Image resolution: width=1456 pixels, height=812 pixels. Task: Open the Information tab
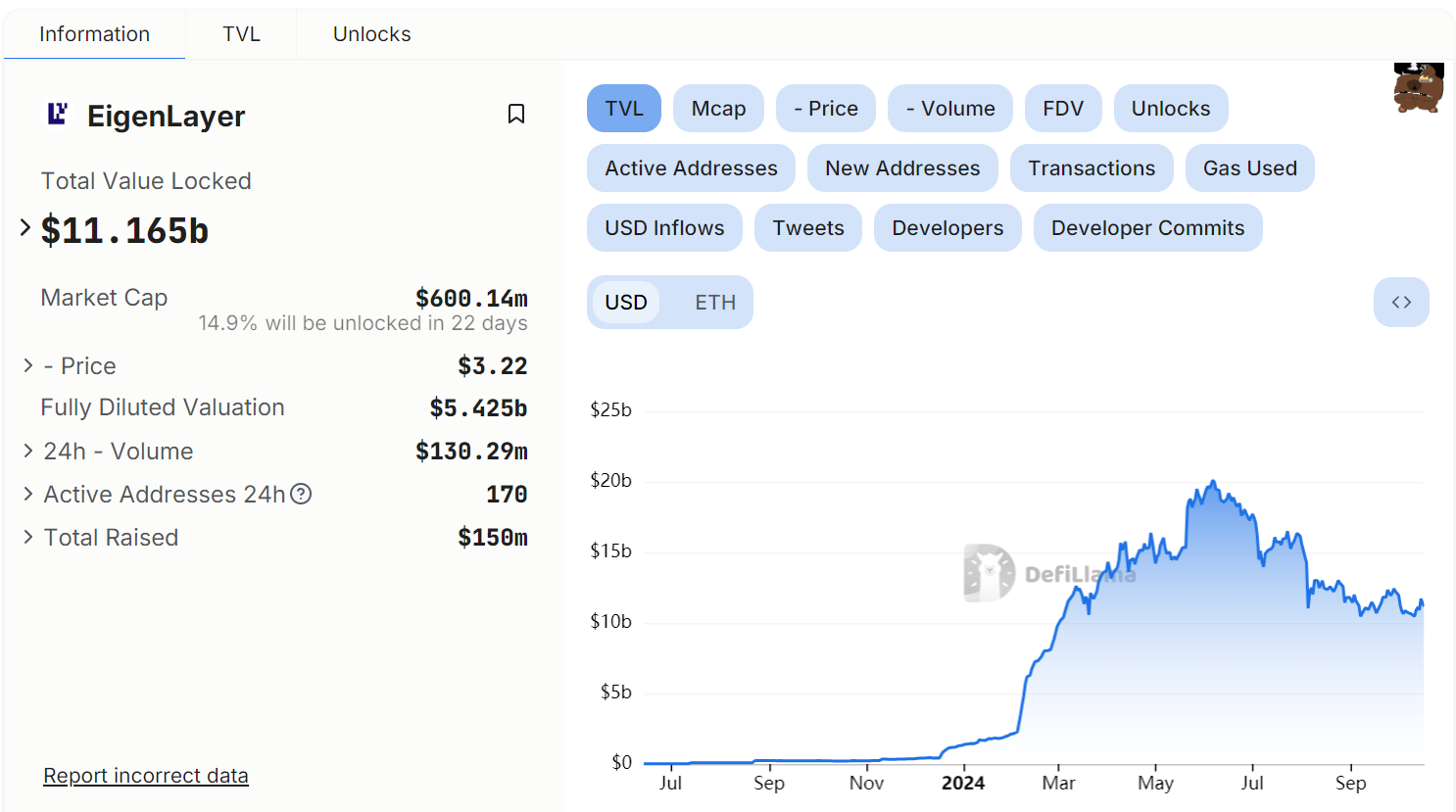94,34
